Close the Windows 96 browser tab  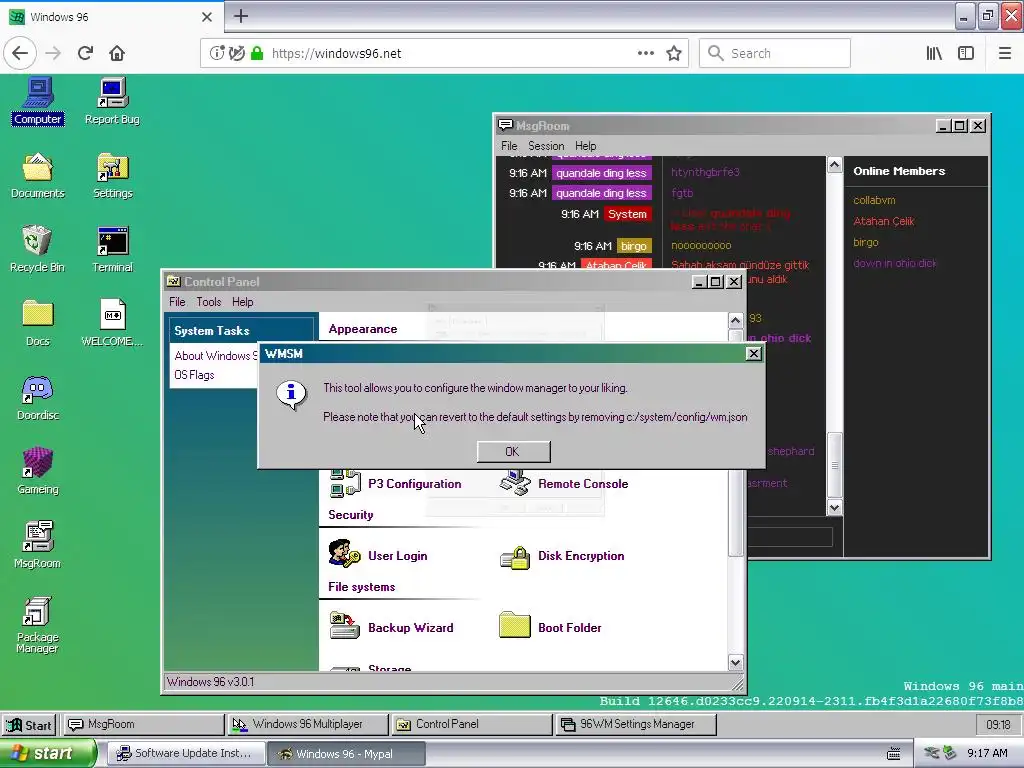(x=206, y=17)
